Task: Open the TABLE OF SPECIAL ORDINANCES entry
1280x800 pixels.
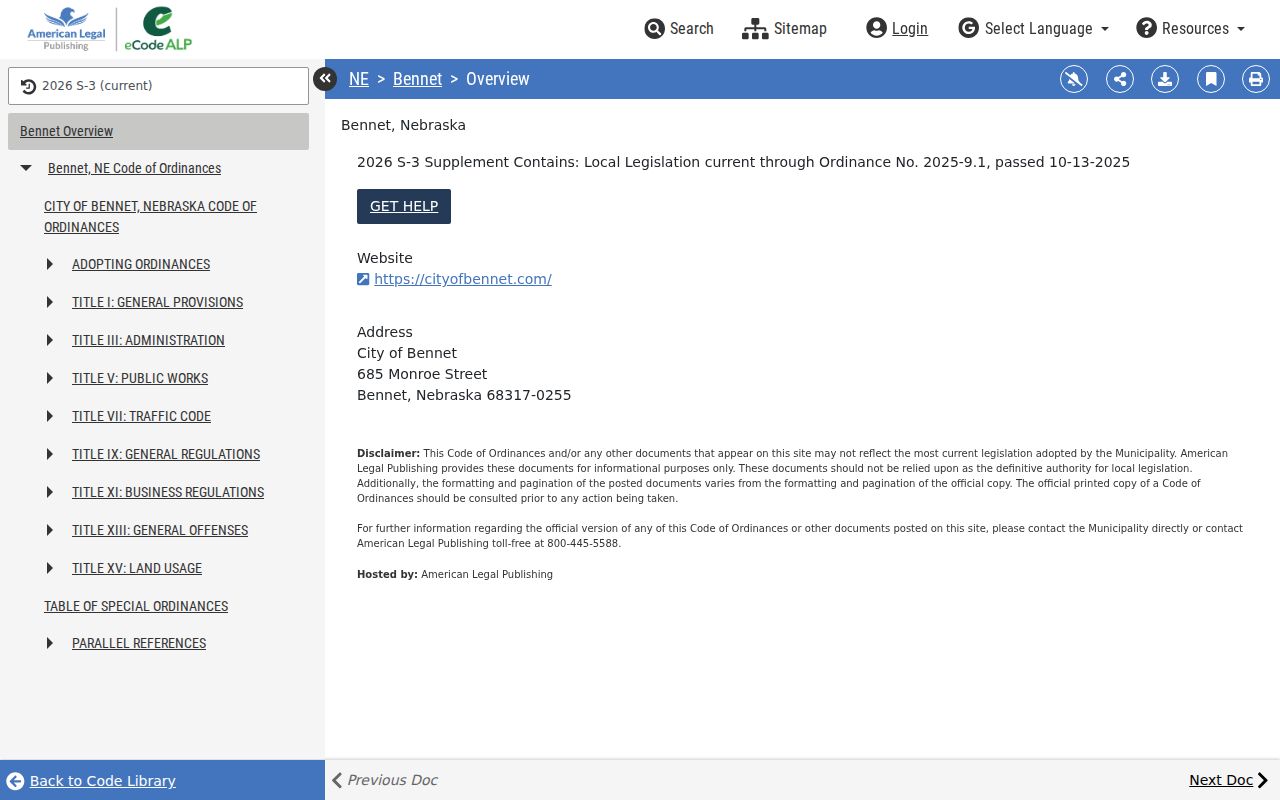Action: click(x=136, y=606)
